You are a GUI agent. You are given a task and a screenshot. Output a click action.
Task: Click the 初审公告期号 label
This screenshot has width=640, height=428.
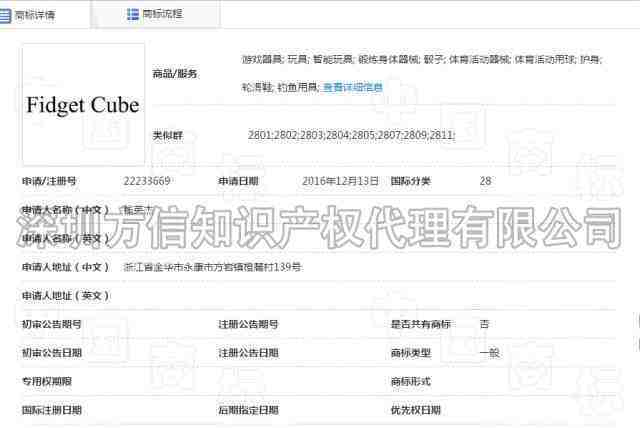51,324
